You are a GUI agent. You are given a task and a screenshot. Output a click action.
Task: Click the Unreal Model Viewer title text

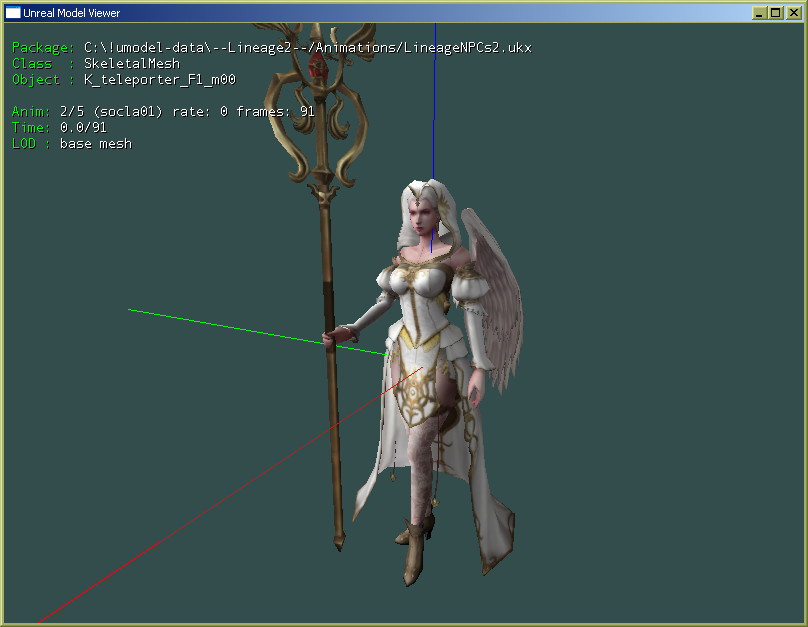(72, 13)
